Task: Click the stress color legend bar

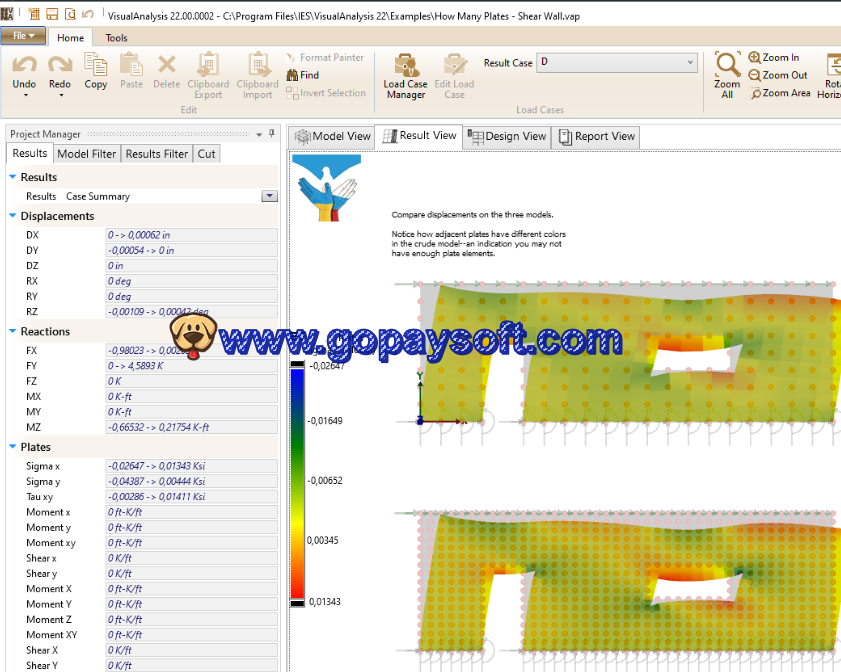Action: coord(297,483)
